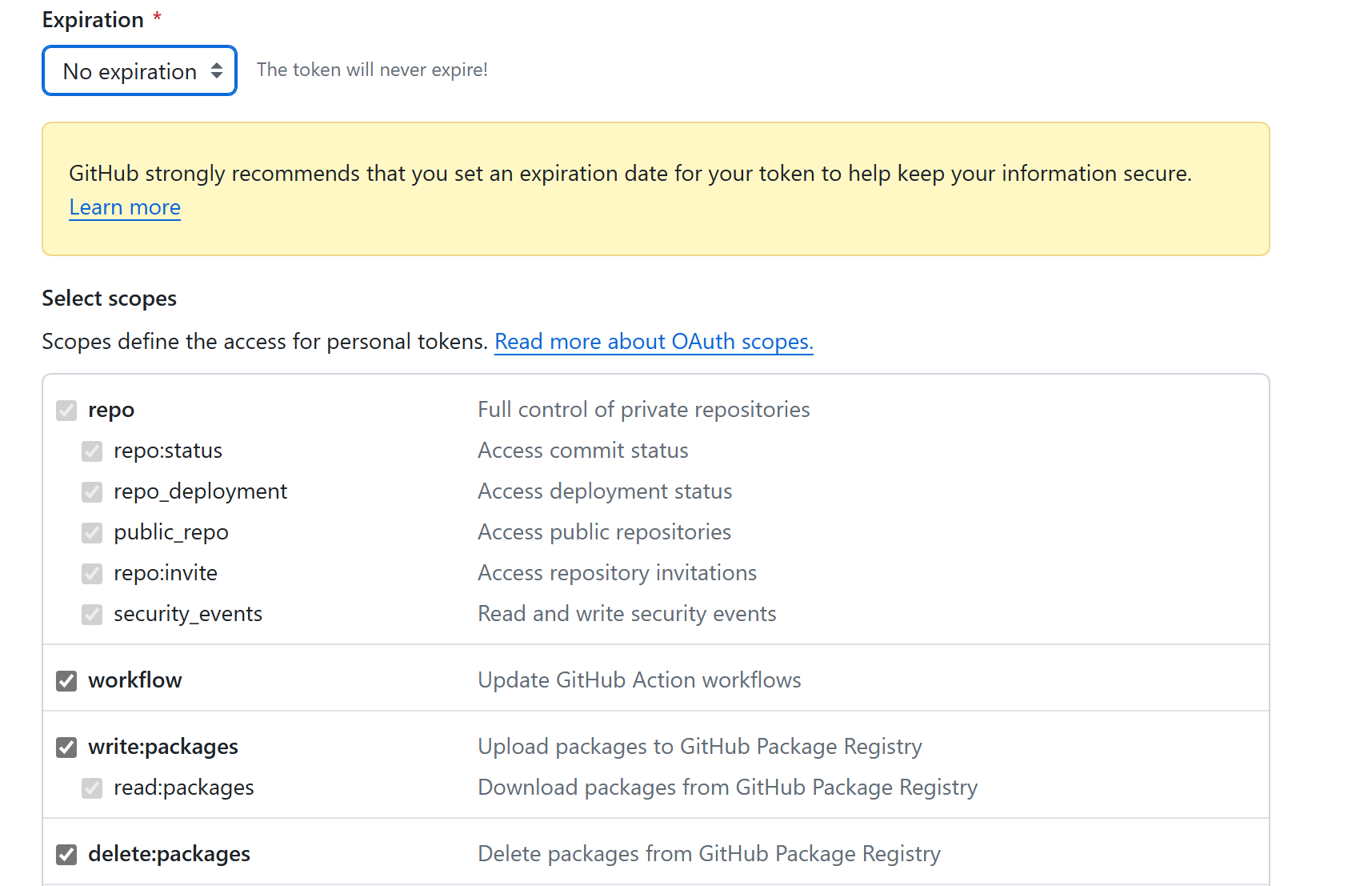Image resolution: width=1372 pixels, height=886 pixels.
Task: Open Read more about OAuth scopes link
Action: (654, 341)
